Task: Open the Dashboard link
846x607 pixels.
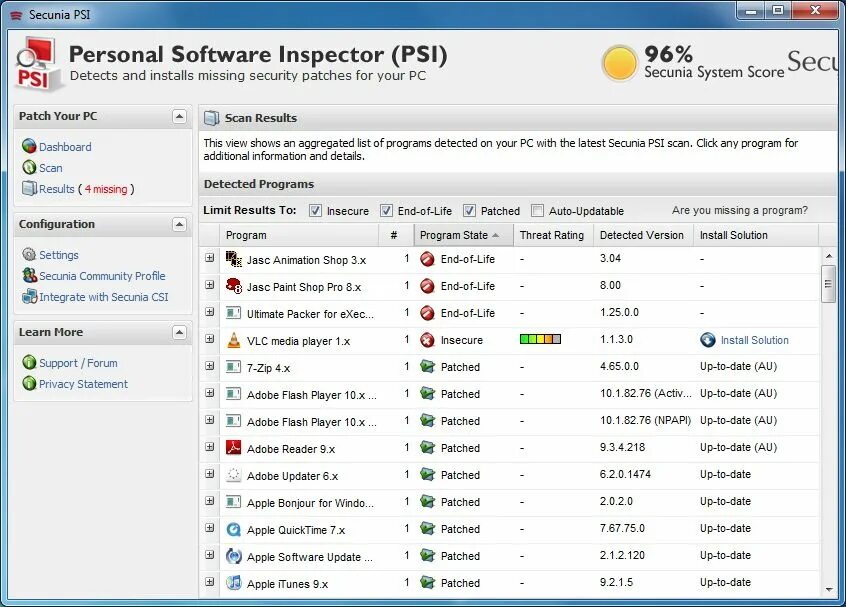Action: pyautogui.click(x=65, y=147)
